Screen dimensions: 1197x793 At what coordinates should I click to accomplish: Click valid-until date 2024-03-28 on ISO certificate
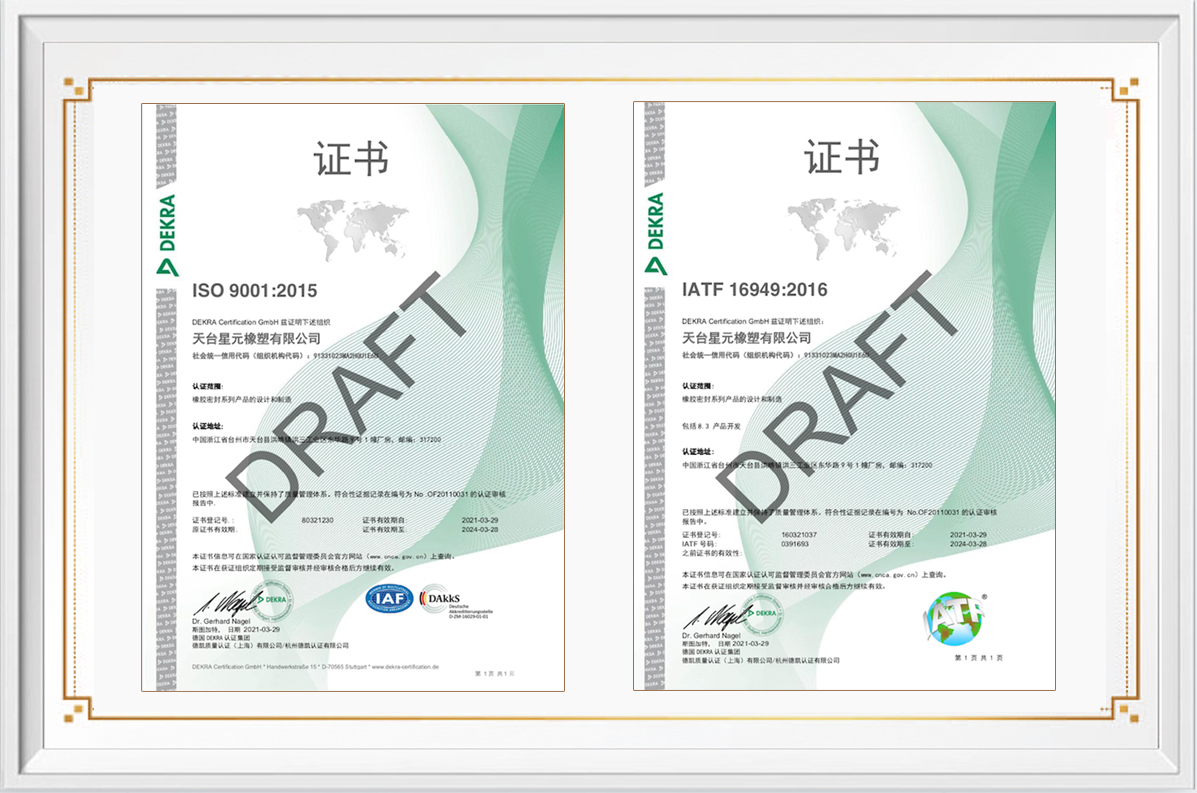[x=479, y=529]
